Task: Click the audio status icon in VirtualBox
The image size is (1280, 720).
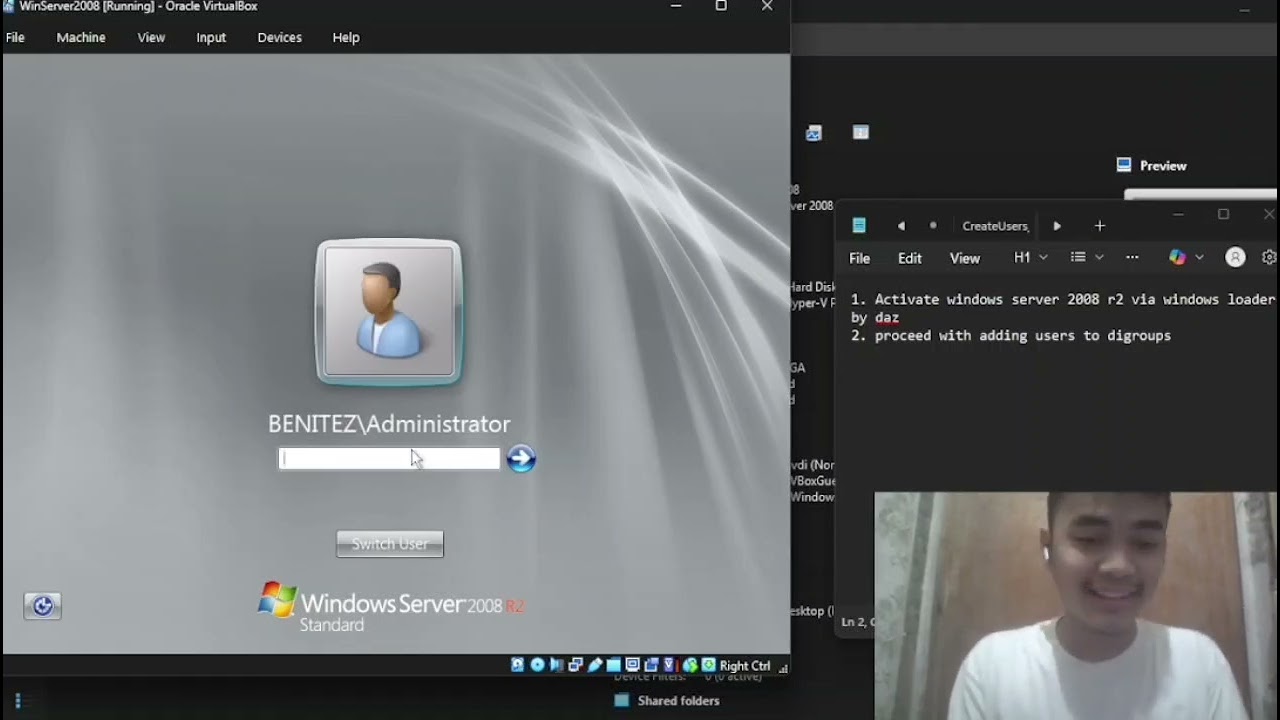Action: [x=556, y=666]
